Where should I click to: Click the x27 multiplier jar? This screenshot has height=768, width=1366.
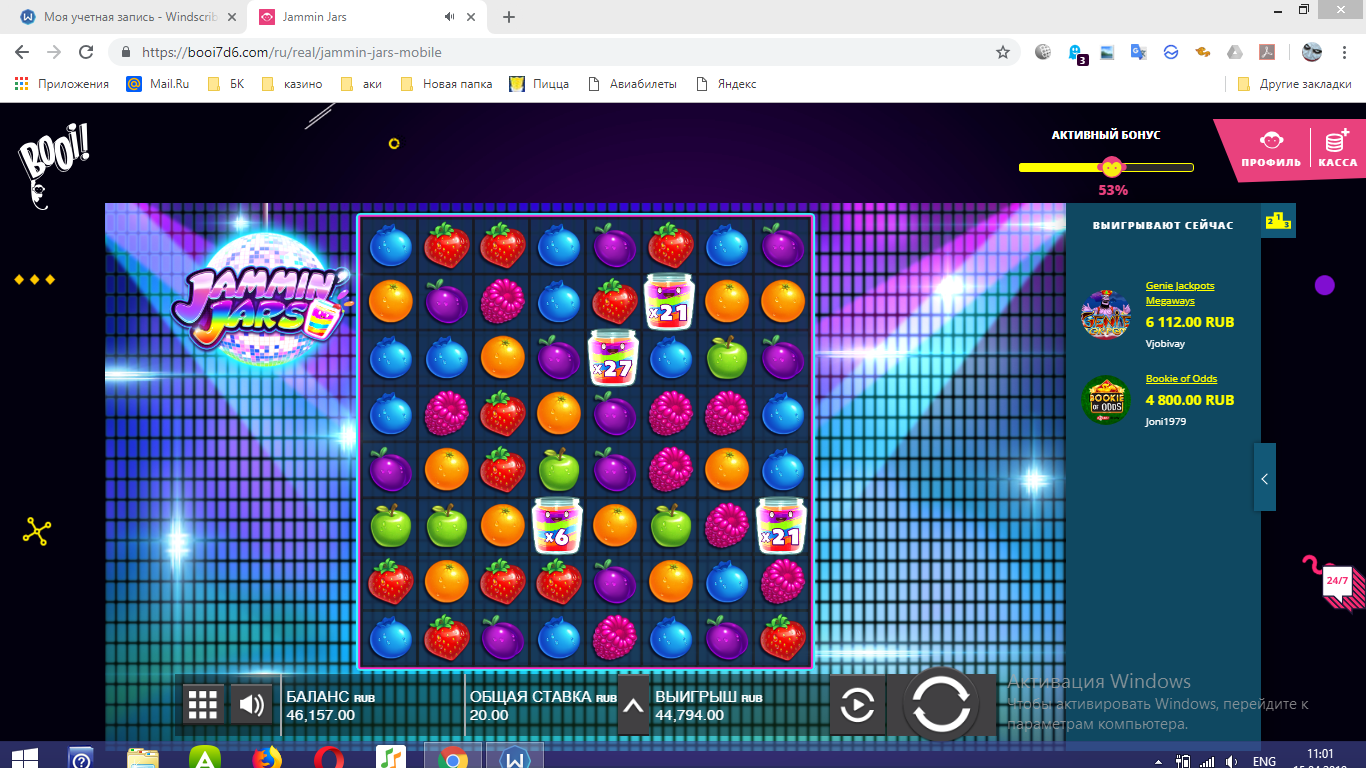(613, 357)
